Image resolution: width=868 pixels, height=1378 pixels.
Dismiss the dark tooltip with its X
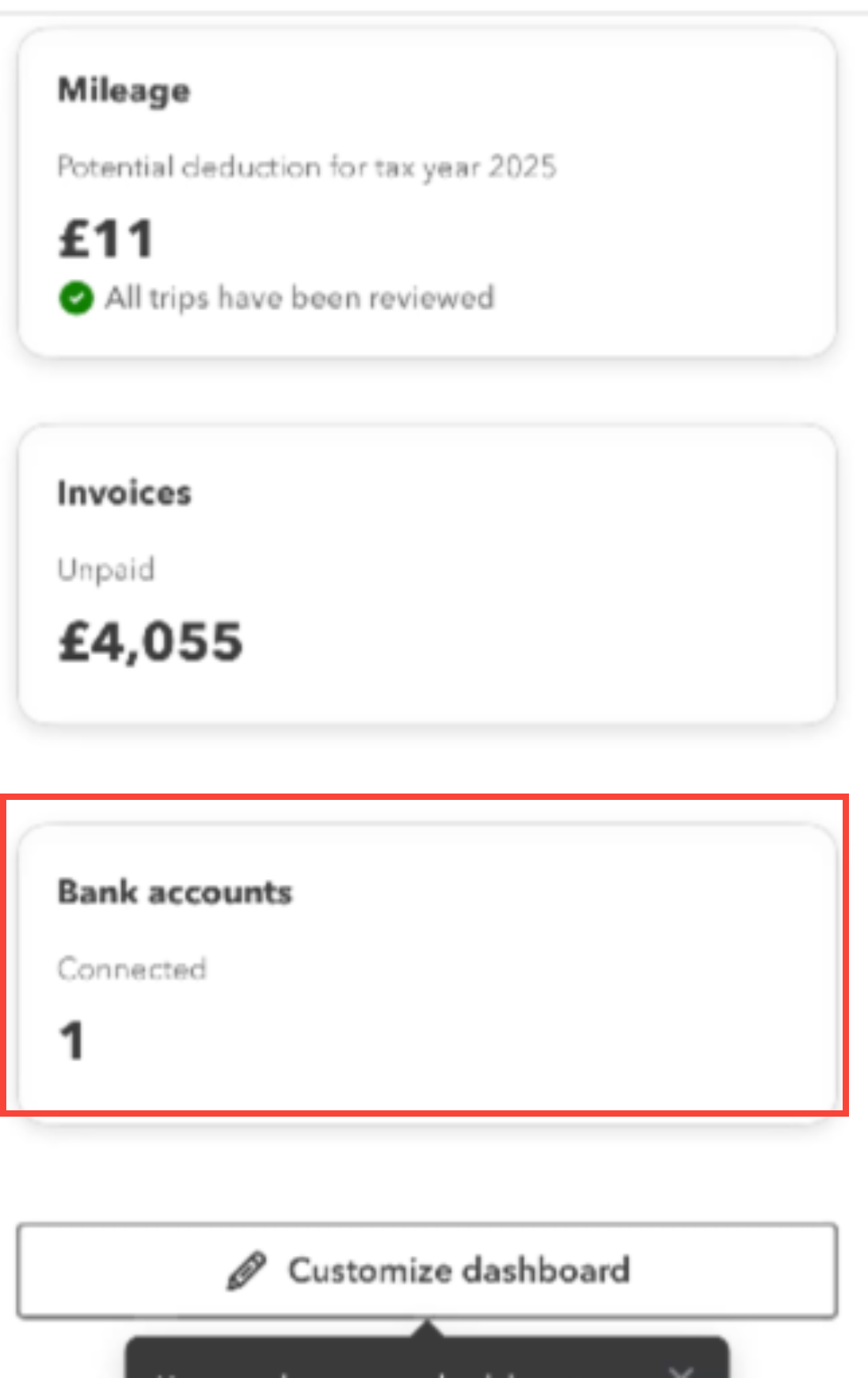point(680,1371)
